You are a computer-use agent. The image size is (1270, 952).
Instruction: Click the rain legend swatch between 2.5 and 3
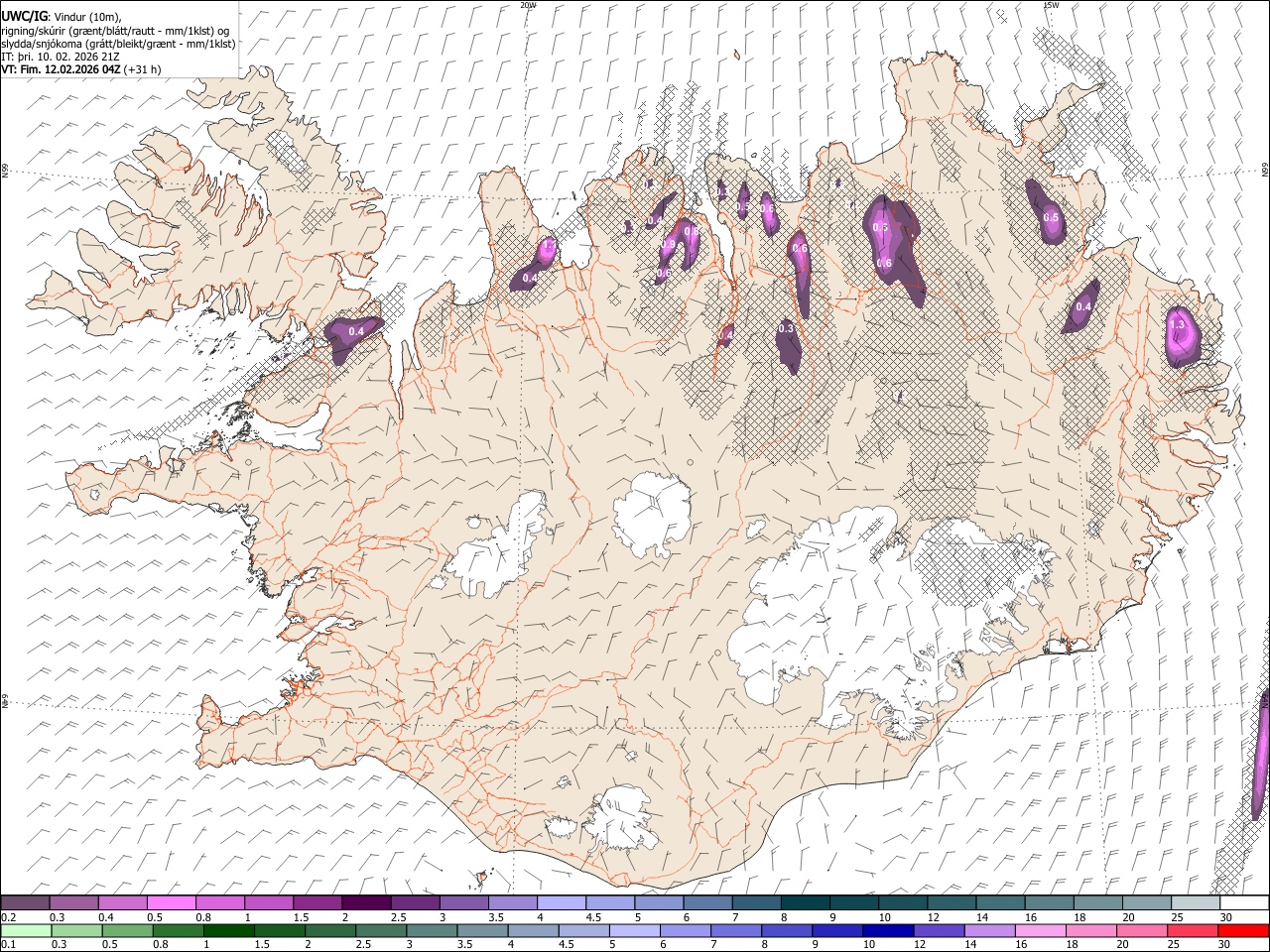[x=380, y=930]
